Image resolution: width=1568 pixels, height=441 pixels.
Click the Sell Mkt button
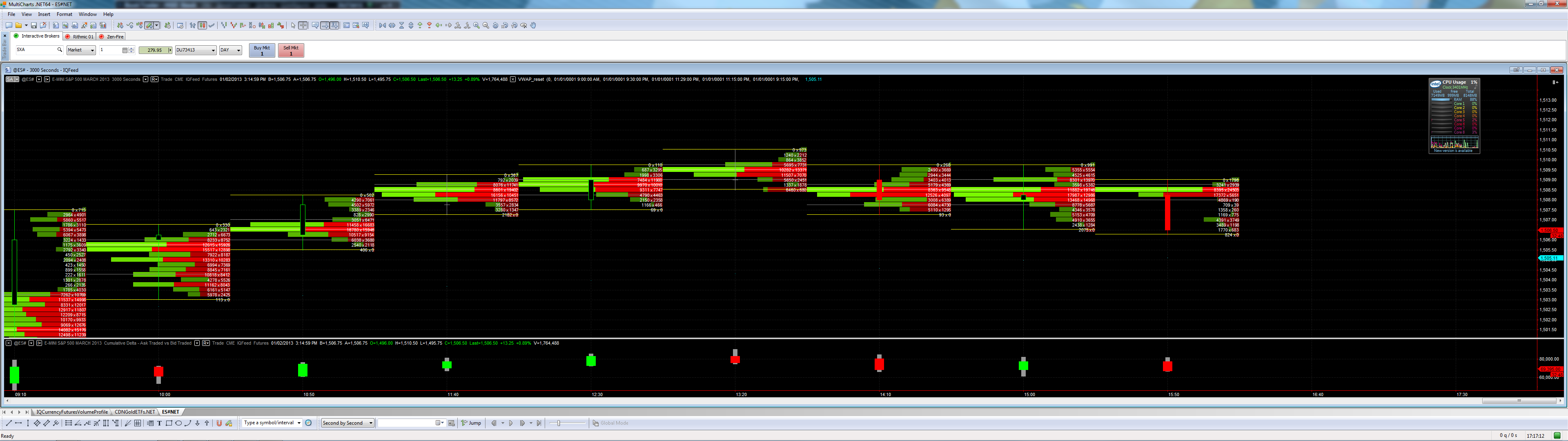coord(291,51)
